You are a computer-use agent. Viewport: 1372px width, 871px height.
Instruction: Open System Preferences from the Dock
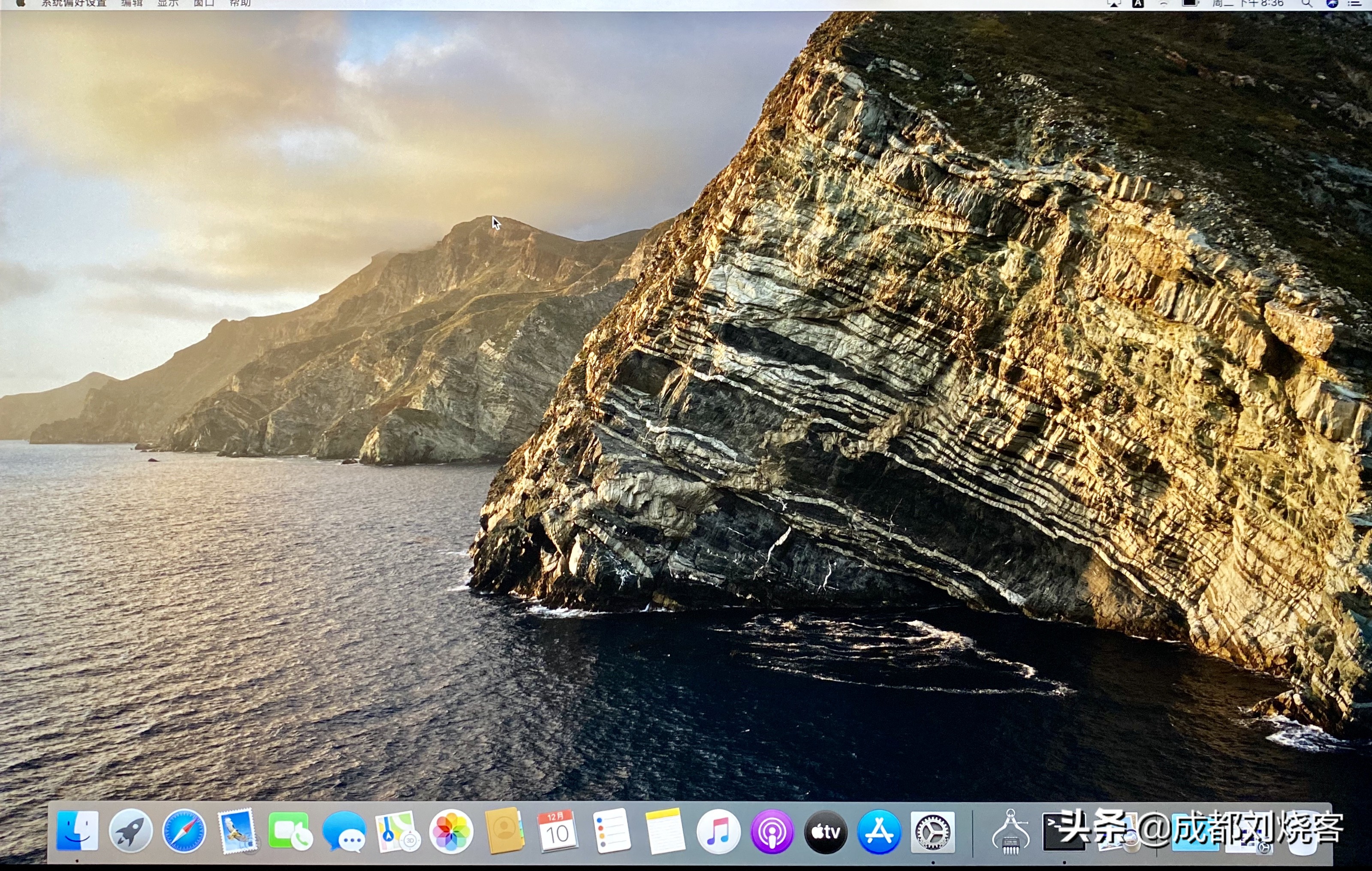[x=933, y=832]
